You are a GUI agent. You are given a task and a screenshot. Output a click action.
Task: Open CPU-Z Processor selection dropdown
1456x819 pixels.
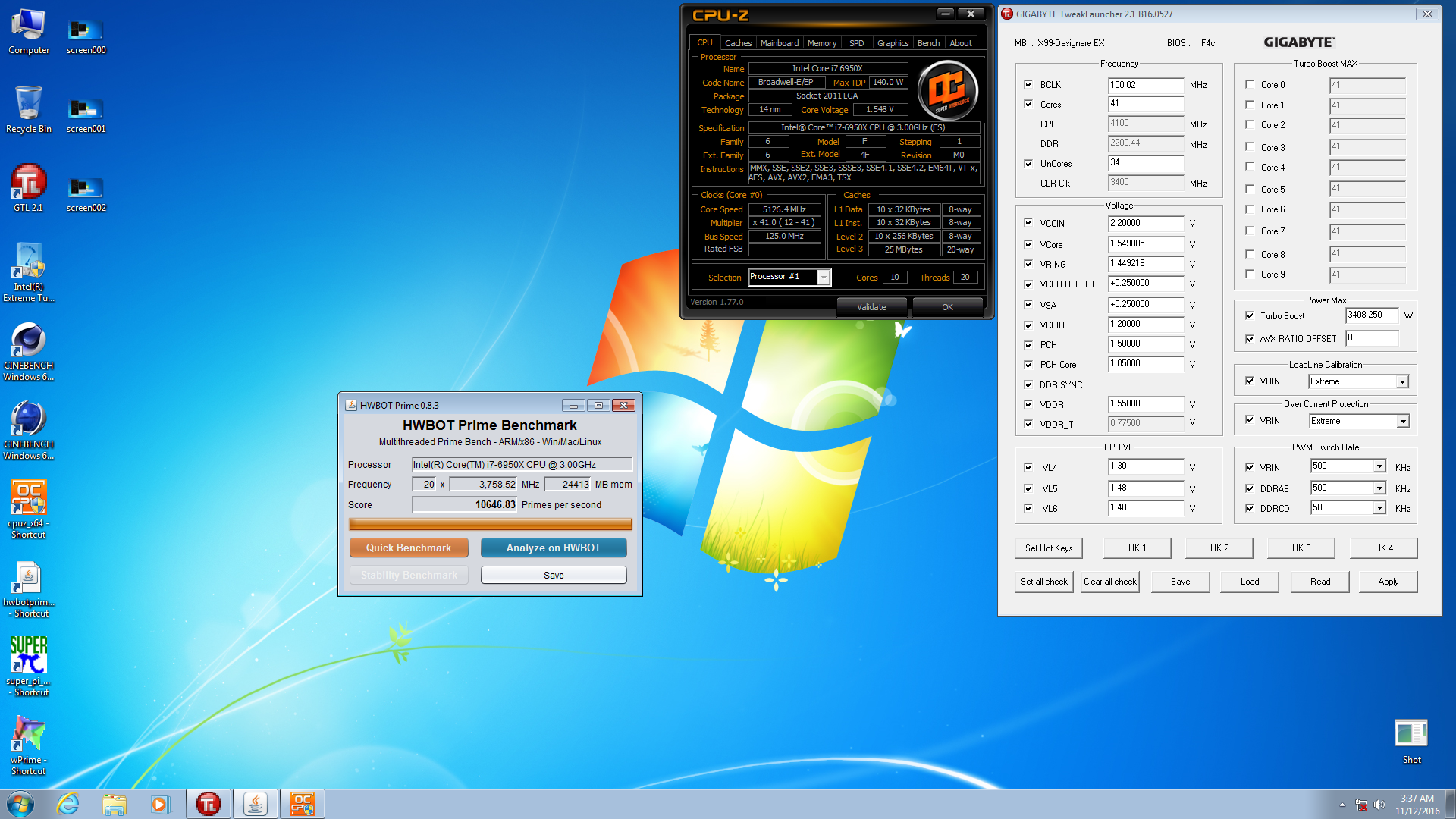point(823,277)
